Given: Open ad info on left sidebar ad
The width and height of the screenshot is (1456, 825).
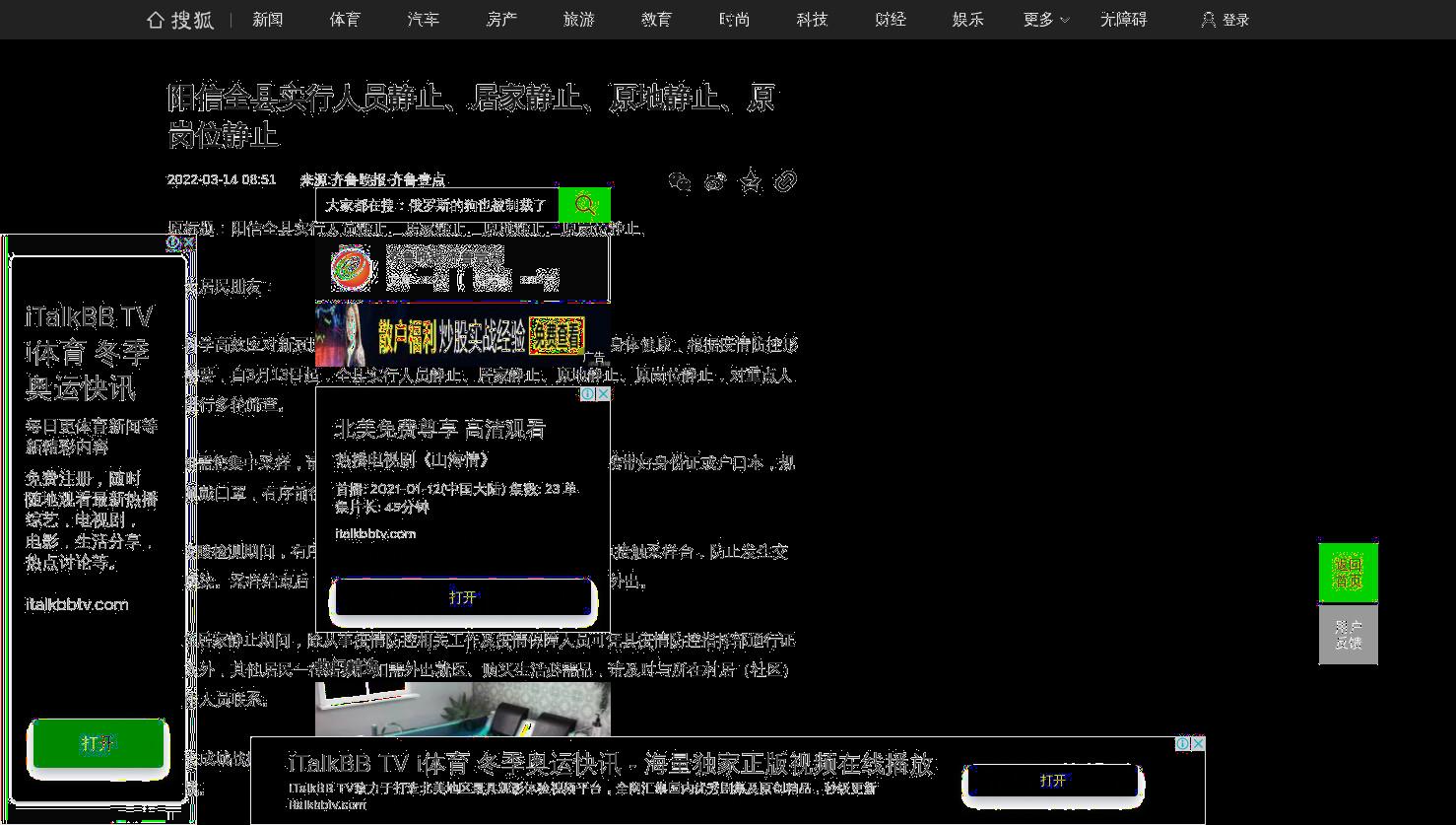Looking at the screenshot, I should coord(173,242).
